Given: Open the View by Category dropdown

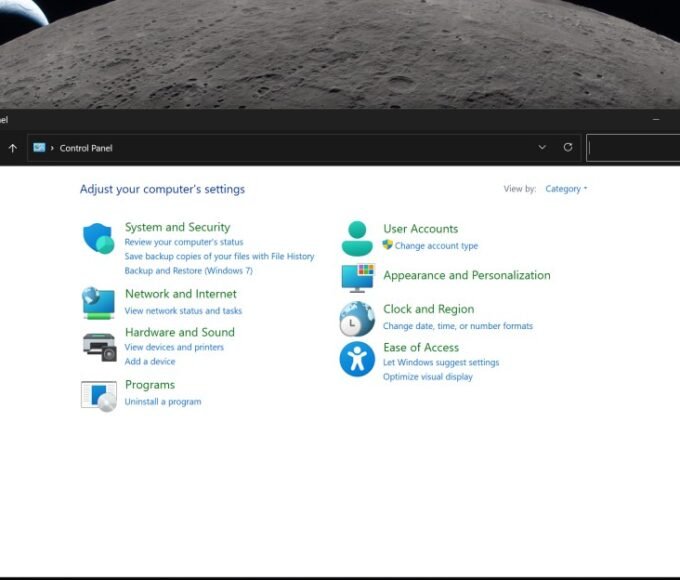Looking at the screenshot, I should [x=566, y=189].
